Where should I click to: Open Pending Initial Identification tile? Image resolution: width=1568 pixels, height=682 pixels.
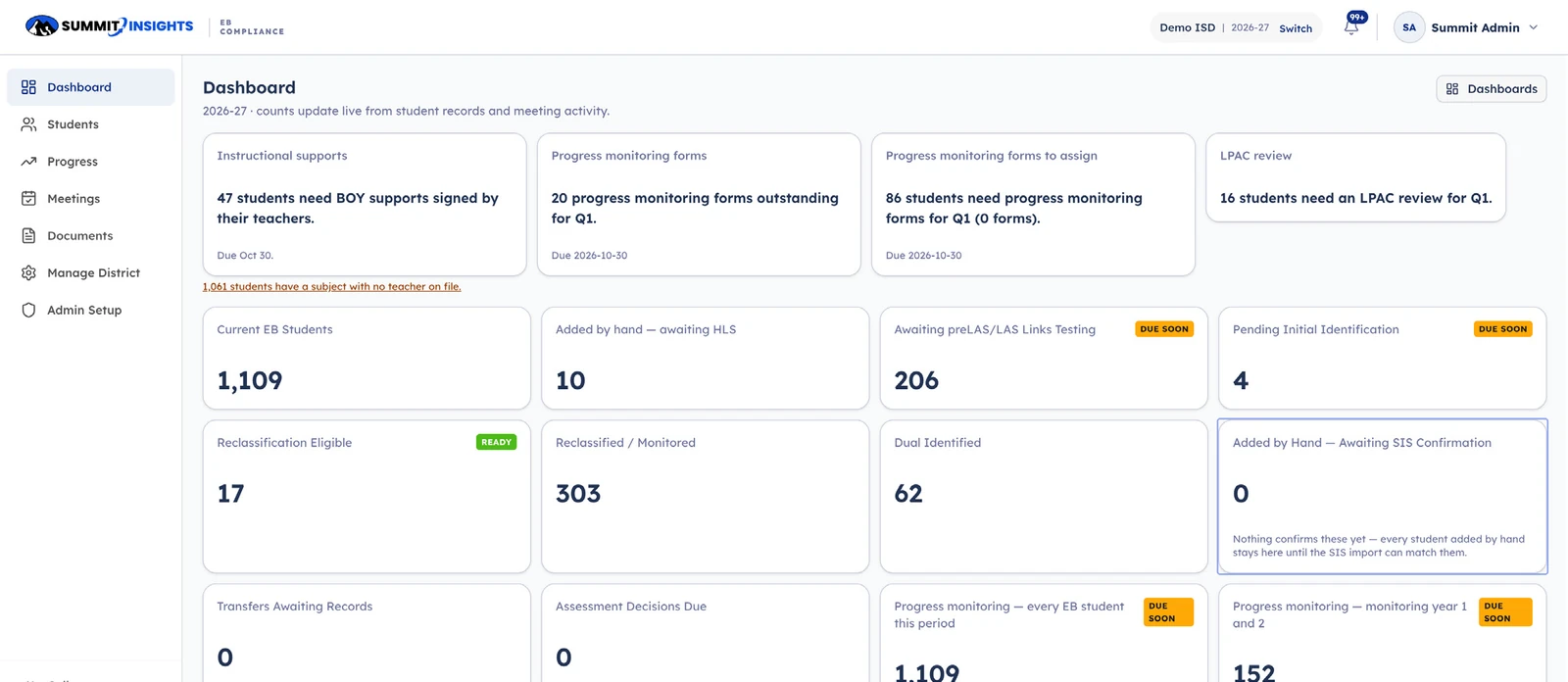click(x=1382, y=359)
